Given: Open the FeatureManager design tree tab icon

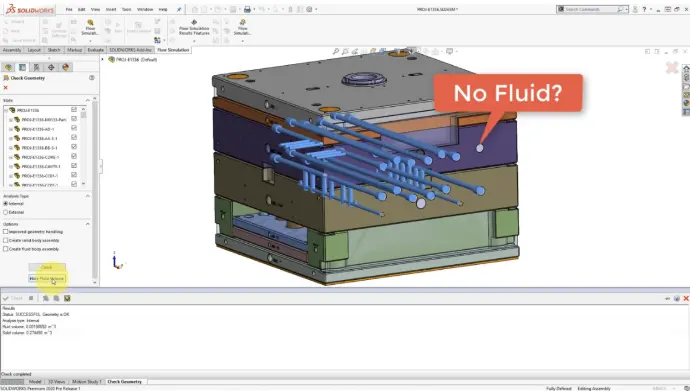Looking at the screenshot, I should 8,67.
